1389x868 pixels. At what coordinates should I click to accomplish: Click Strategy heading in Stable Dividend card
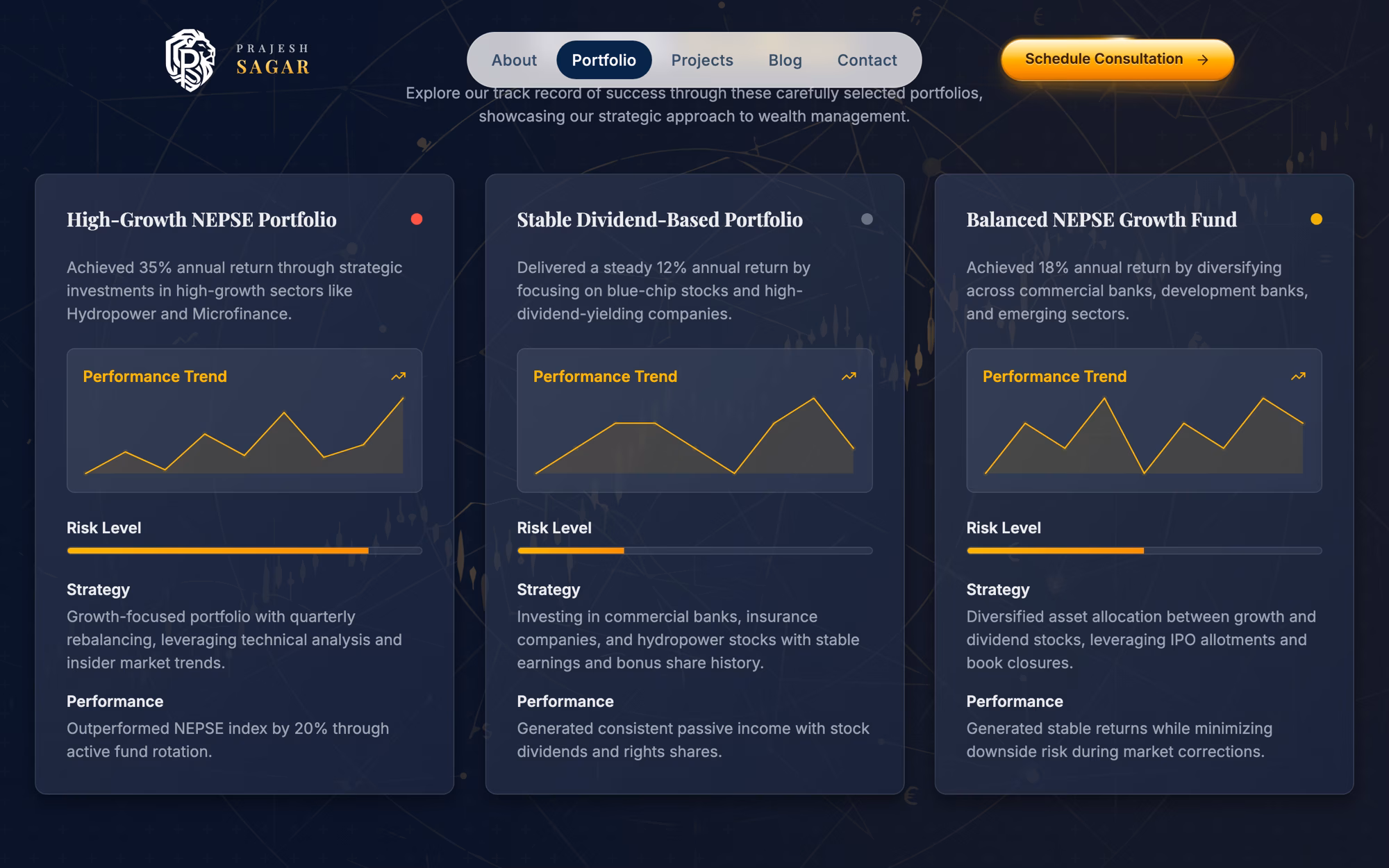(548, 590)
